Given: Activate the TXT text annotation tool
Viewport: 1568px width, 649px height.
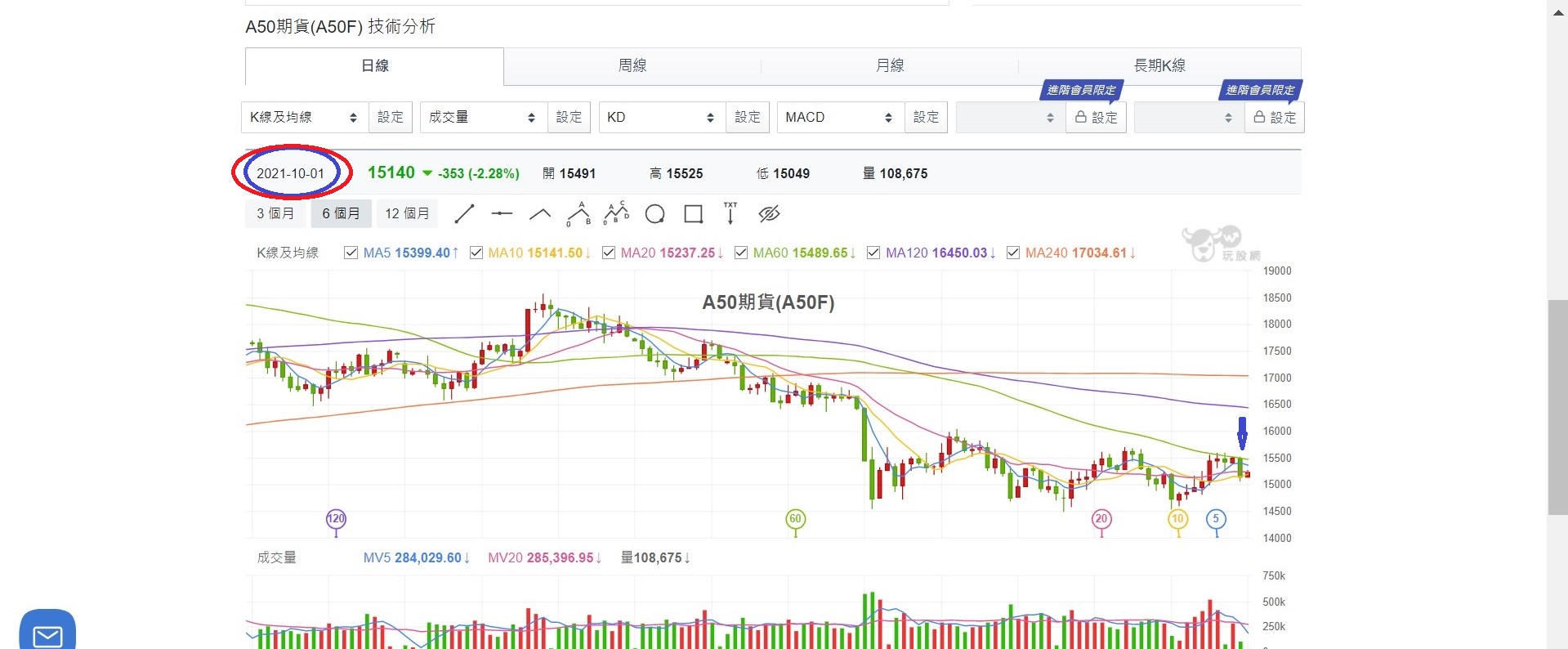Looking at the screenshot, I should point(730,214).
